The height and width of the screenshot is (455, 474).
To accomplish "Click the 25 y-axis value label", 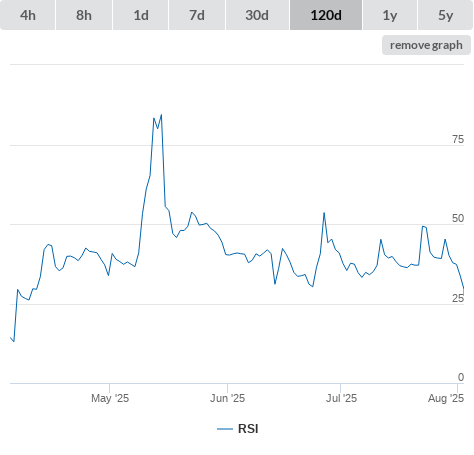I will pyautogui.click(x=458, y=298).
